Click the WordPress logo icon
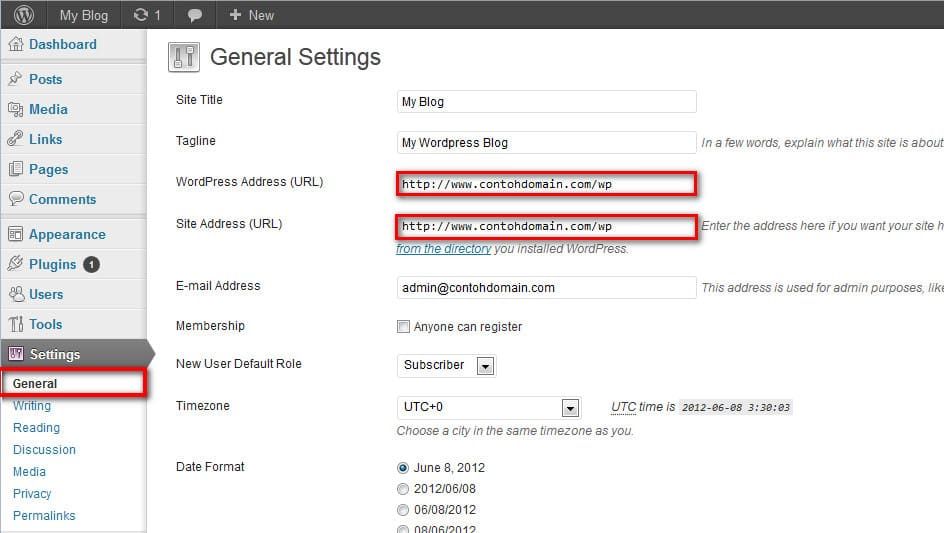The image size is (944, 533). pyautogui.click(x=23, y=14)
